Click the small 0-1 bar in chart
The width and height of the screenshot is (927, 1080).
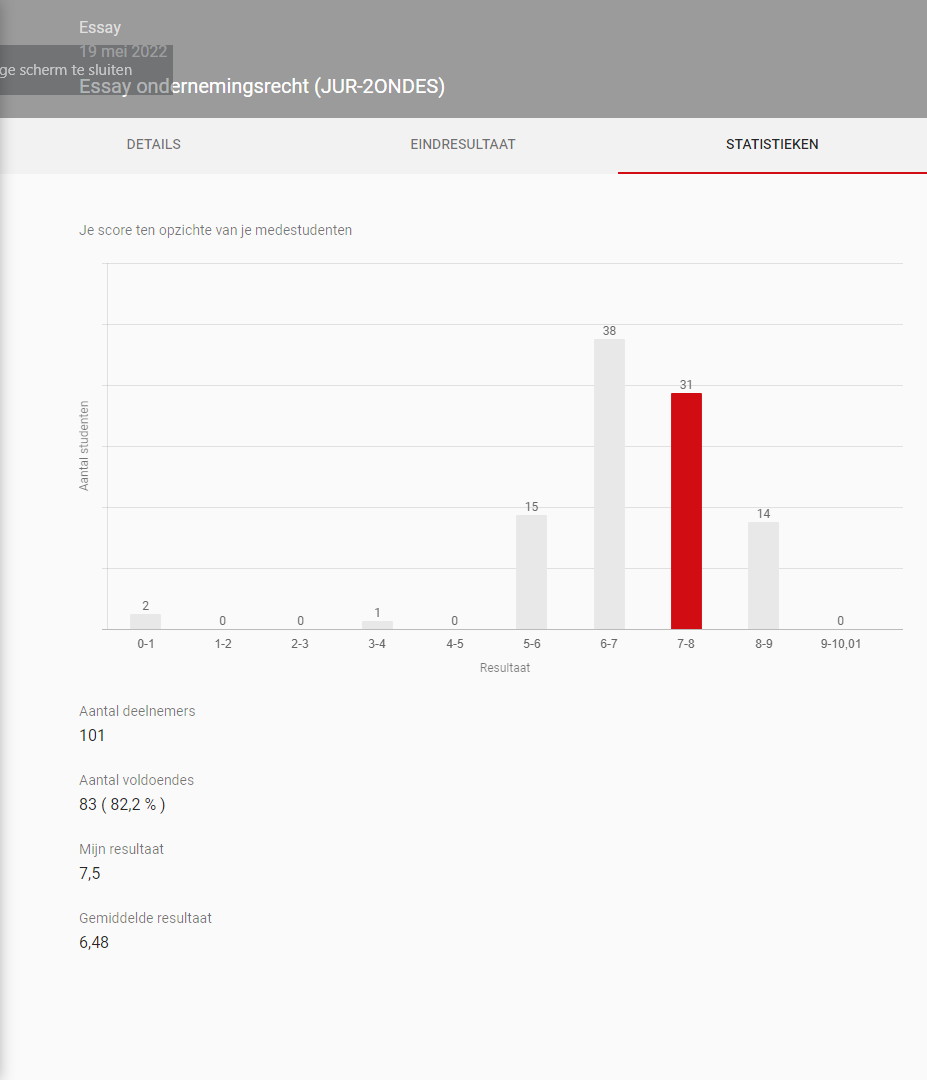pos(145,621)
